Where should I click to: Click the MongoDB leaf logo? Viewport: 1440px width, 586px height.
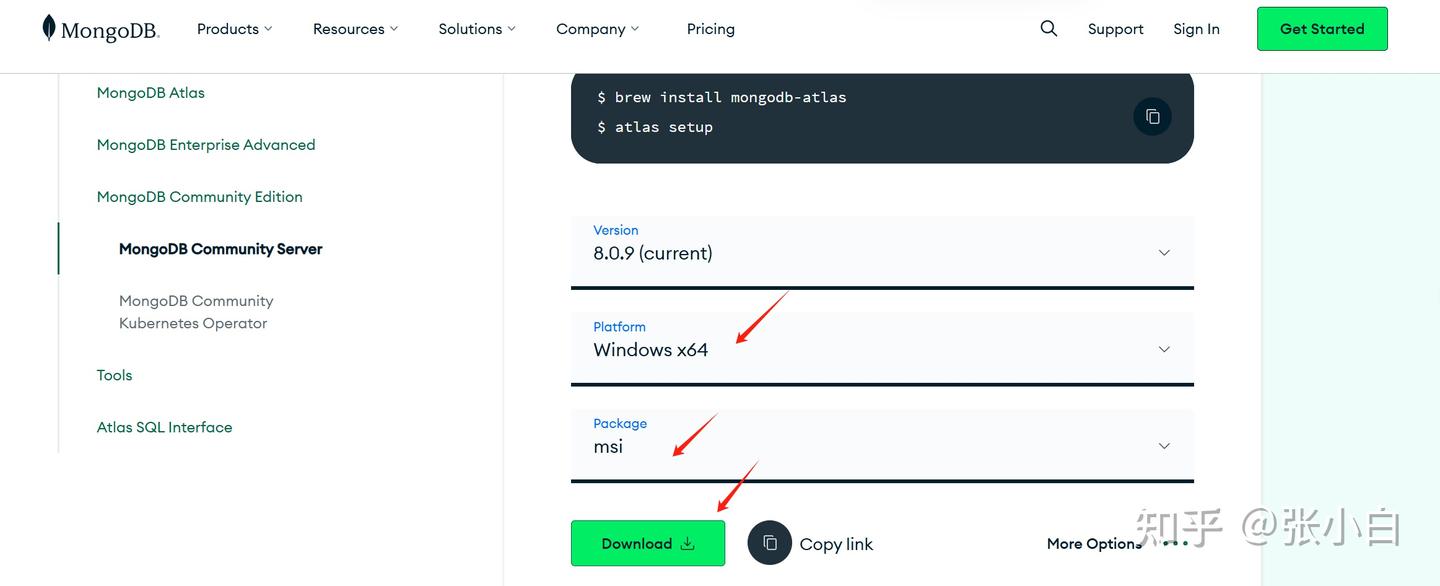pos(49,28)
